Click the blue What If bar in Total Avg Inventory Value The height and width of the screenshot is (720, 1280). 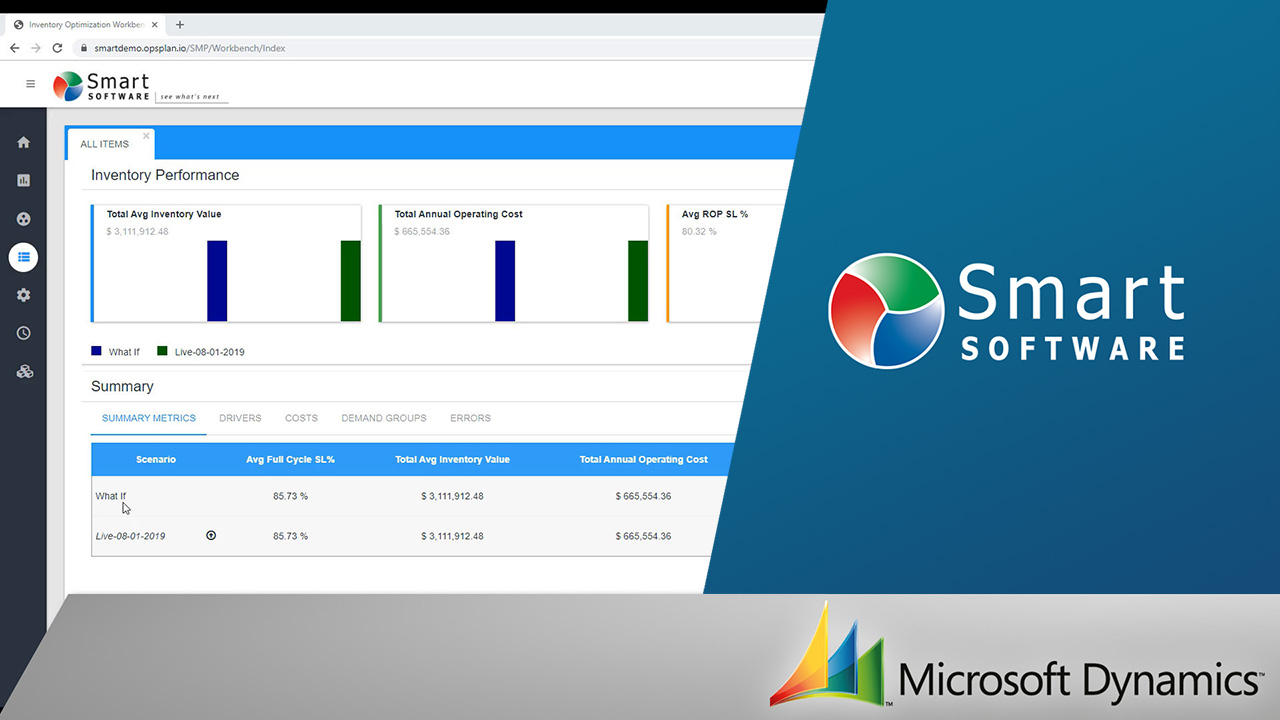click(x=217, y=281)
